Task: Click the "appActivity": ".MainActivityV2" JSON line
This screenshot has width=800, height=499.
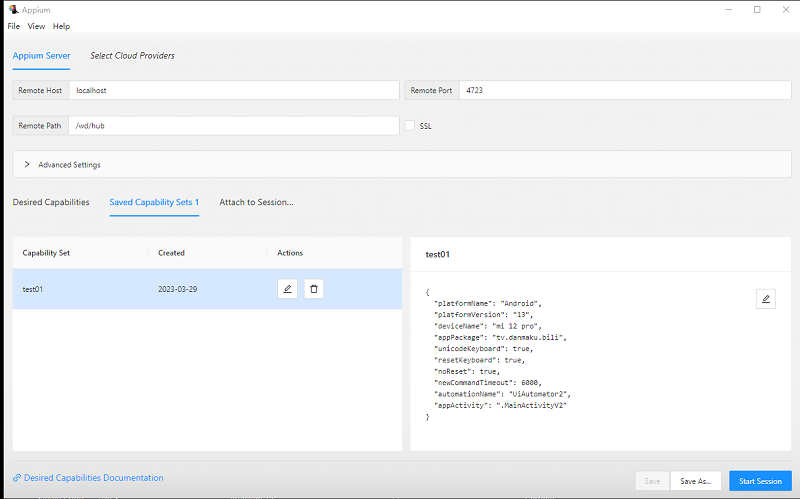Action: (x=500, y=405)
